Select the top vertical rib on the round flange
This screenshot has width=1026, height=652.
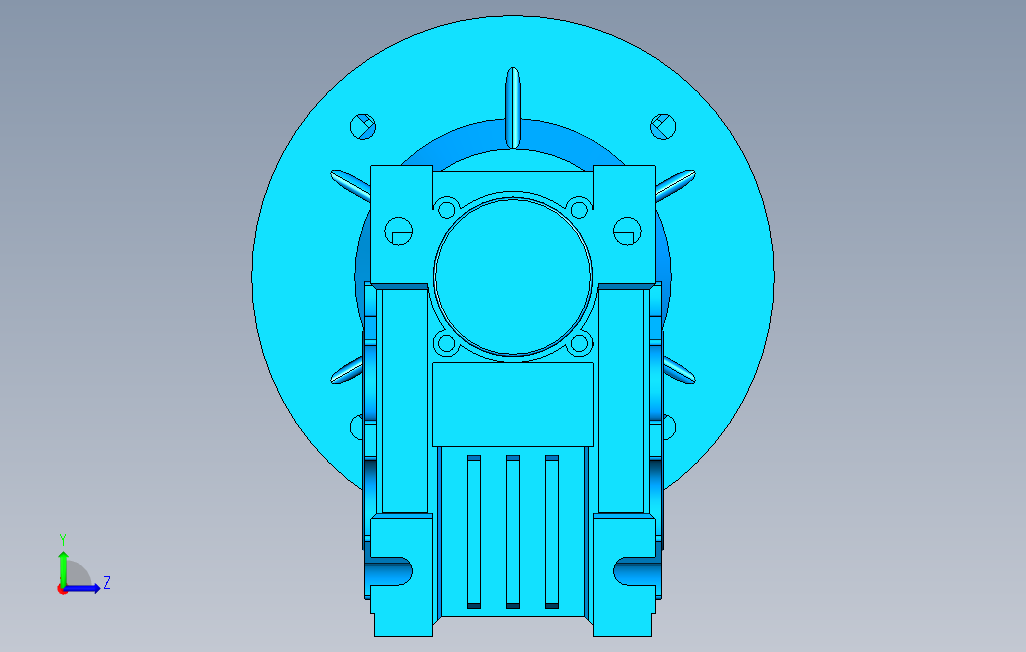pyautogui.click(x=513, y=108)
